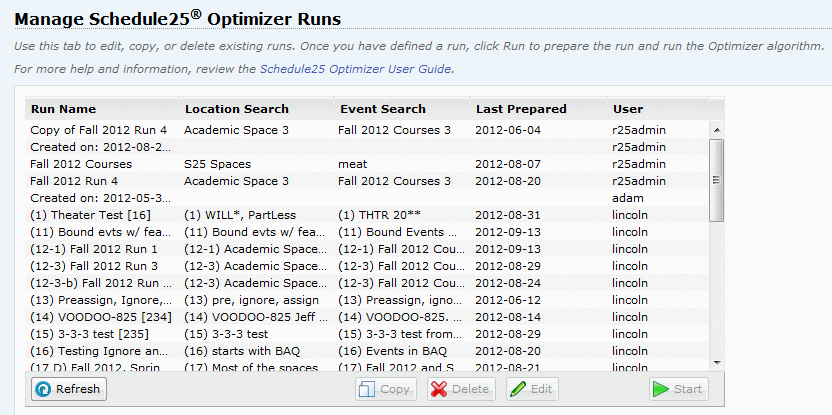Sort by the Last Prepared column header
832x415 pixels.
click(538, 109)
